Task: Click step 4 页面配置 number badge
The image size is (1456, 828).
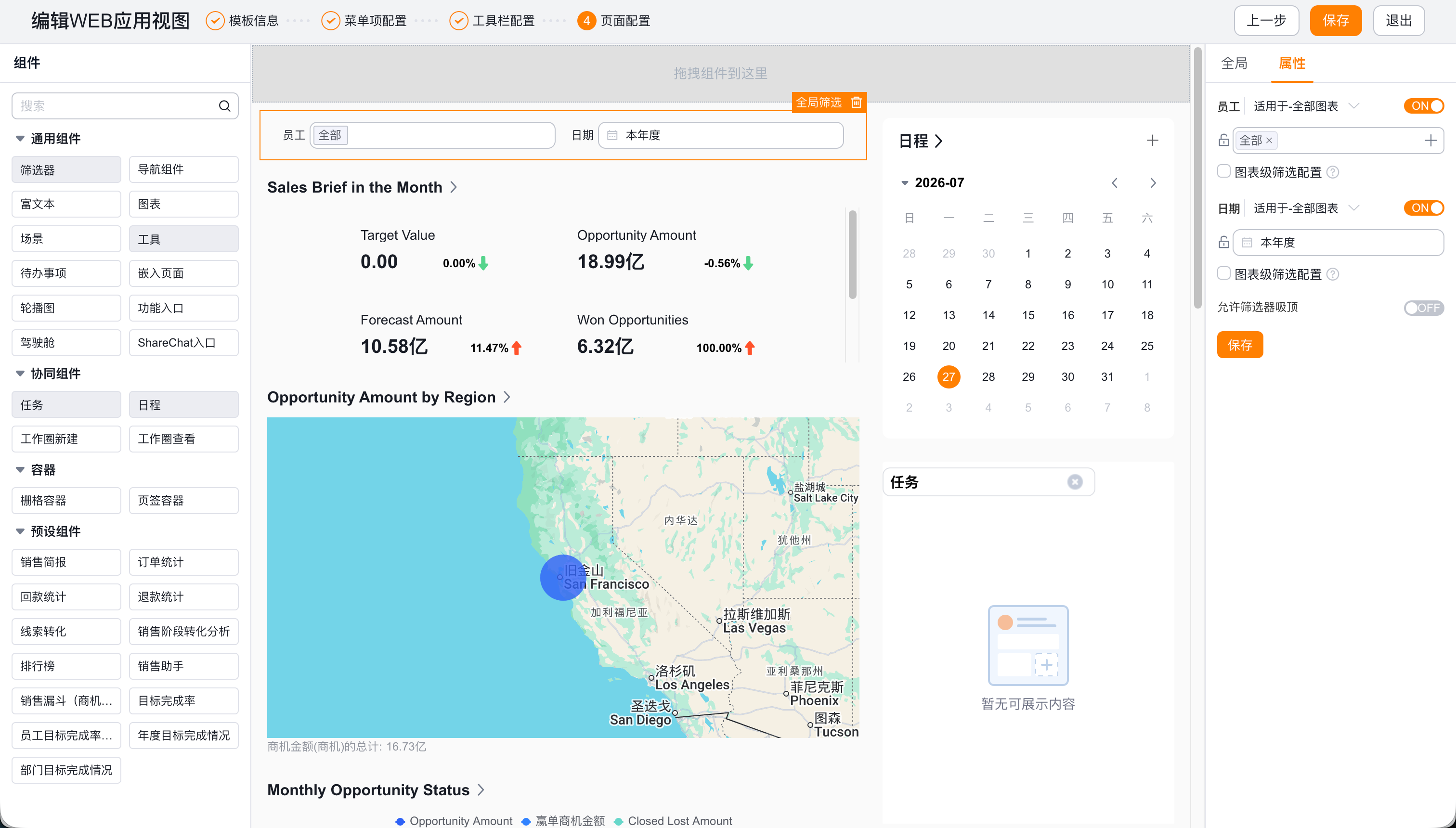Action: click(586, 21)
